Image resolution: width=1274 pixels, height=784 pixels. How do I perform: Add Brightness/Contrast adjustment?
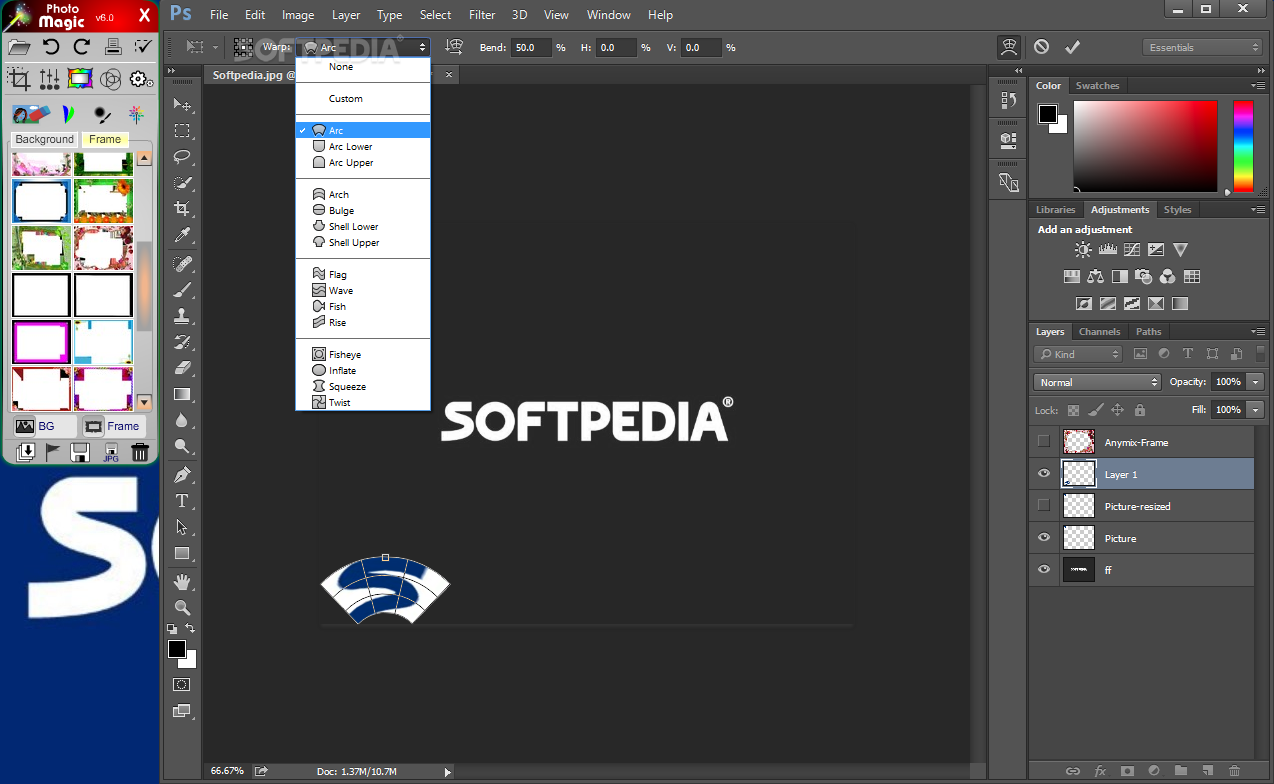pyautogui.click(x=1083, y=250)
